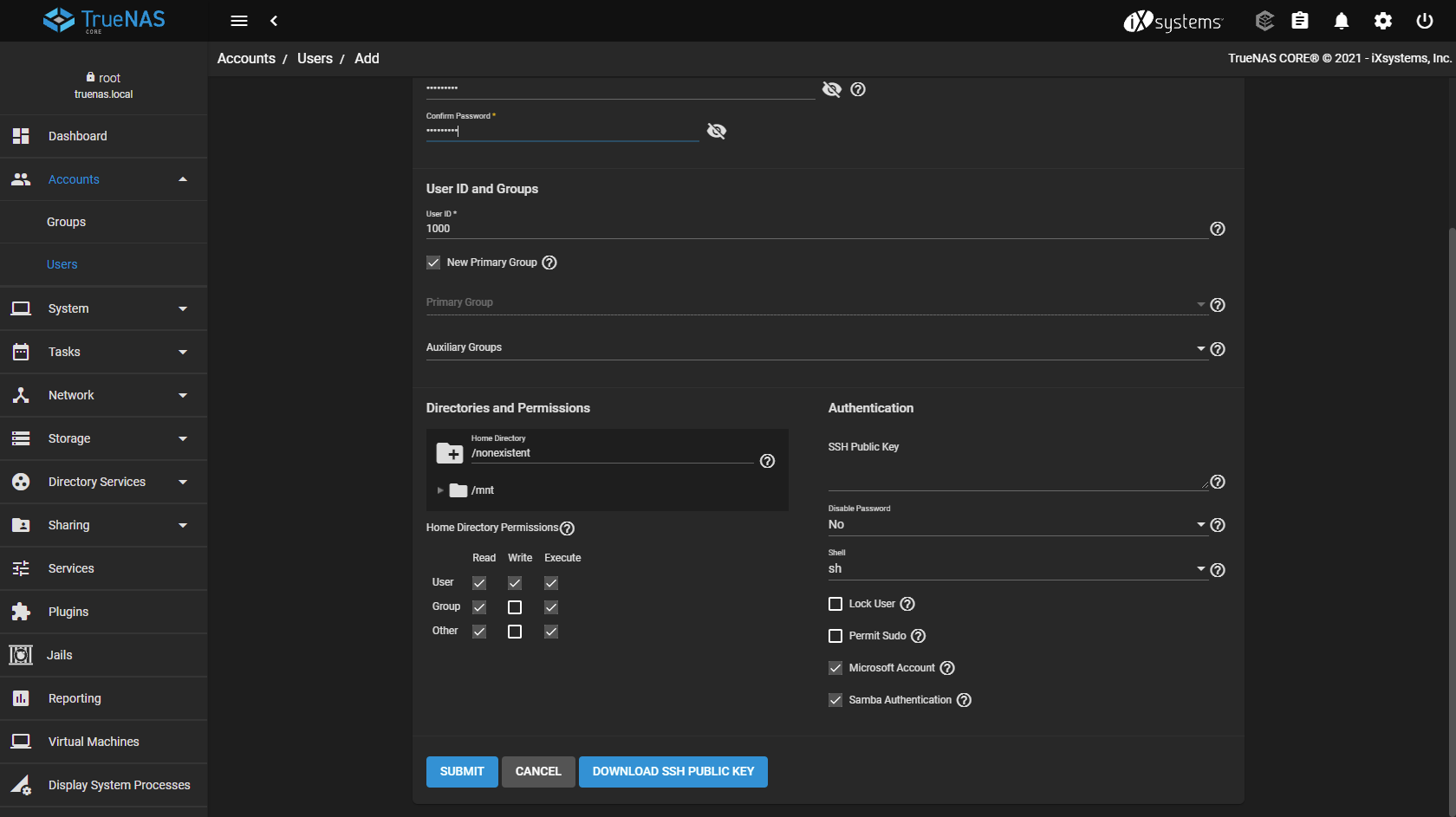Show the Confirm Password text

717,131
